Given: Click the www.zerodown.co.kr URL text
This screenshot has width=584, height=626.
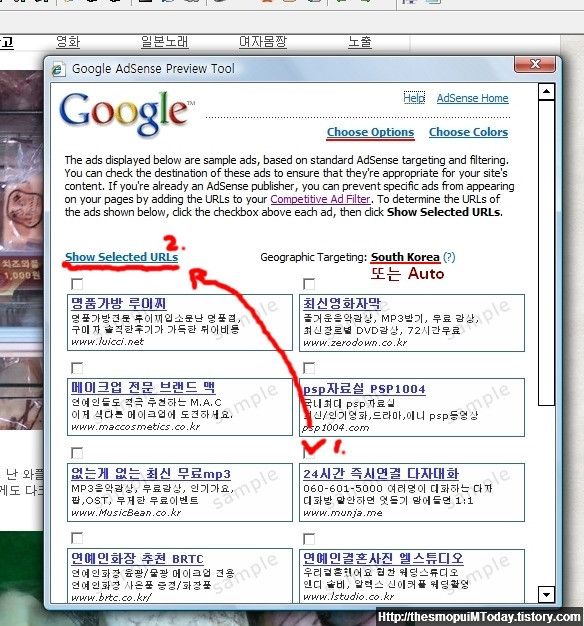Looking at the screenshot, I should point(355,343).
